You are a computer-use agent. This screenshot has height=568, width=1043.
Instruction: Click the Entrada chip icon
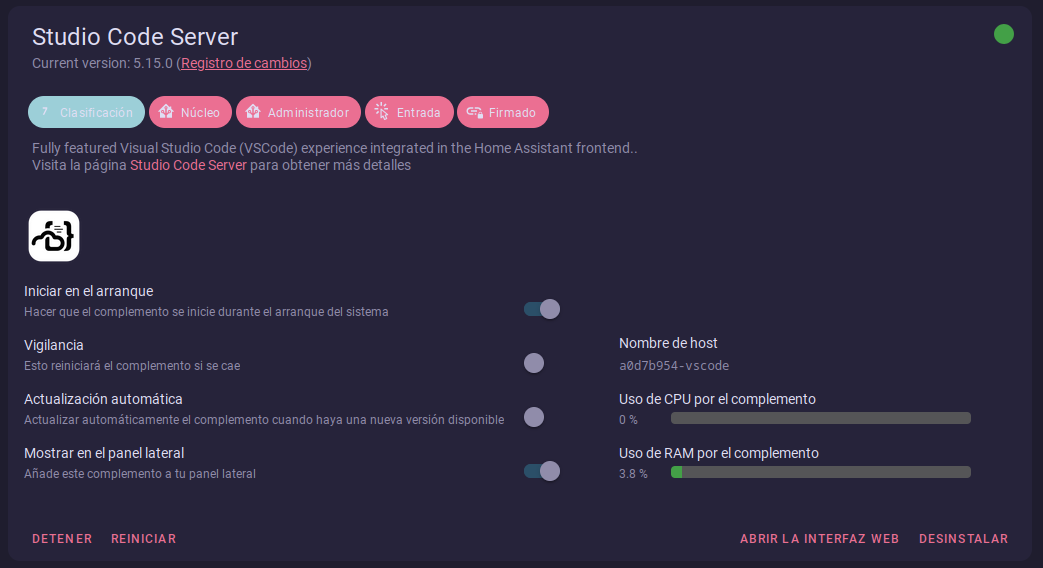pos(382,113)
